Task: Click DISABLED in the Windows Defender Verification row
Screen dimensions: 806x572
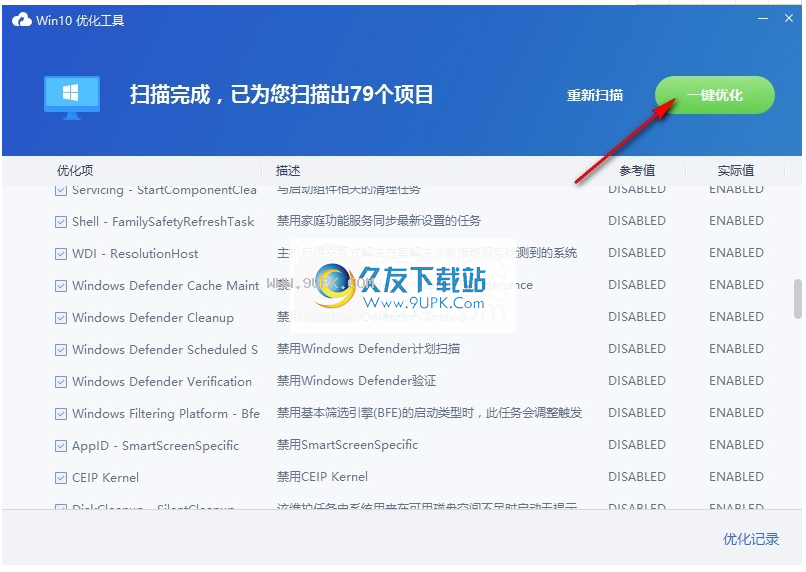Action: tap(637, 381)
